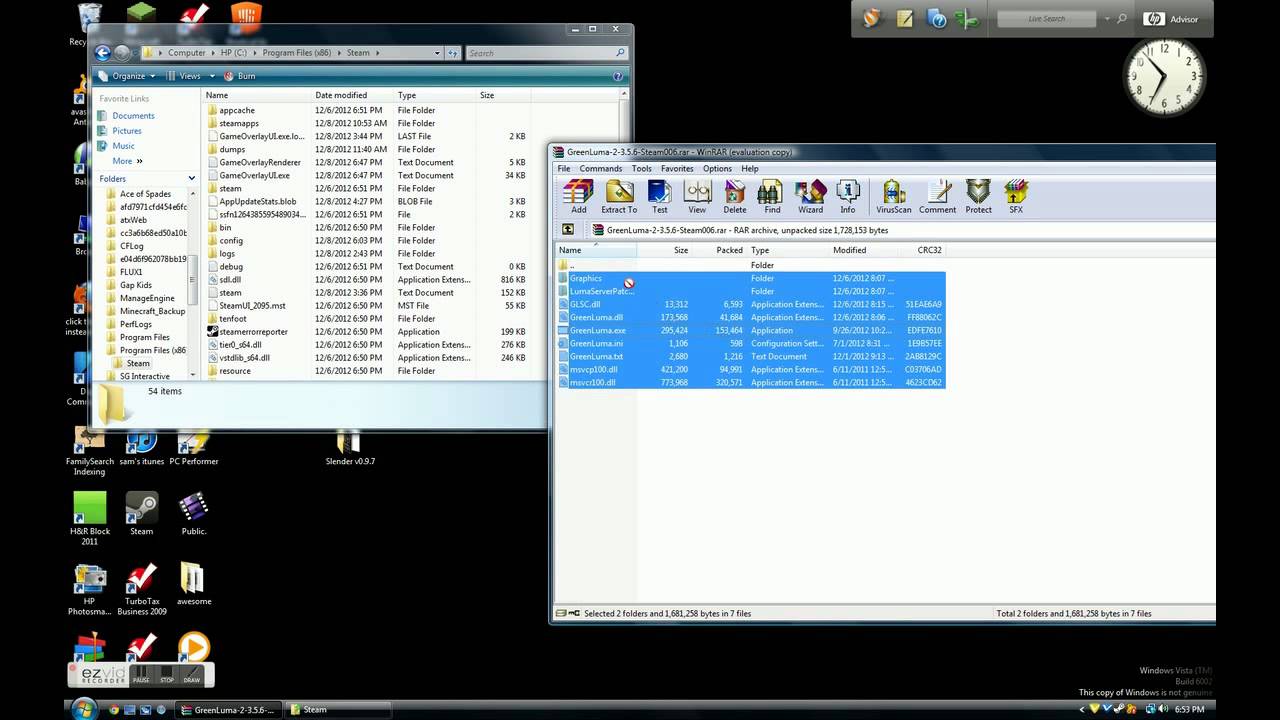Viewport: 1280px width, 720px height.
Task: Expand More favorite links in Explorer
Action: pyautogui.click(x=127, y=161)
